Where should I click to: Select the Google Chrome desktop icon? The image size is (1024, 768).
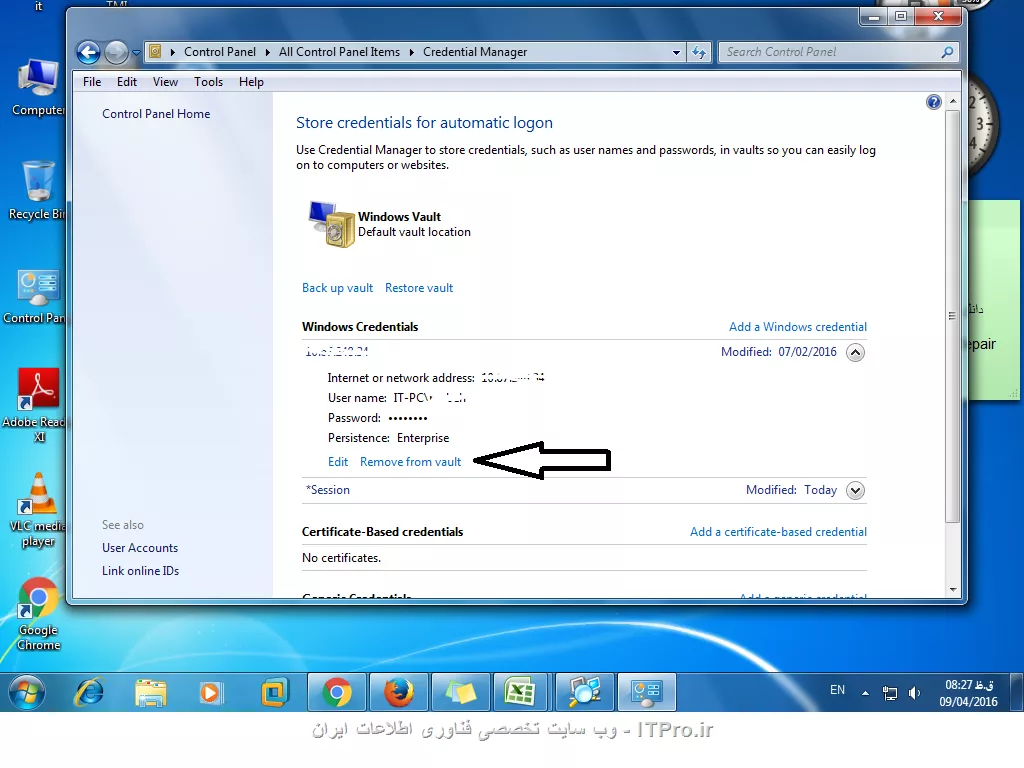pyautogui.click(x=38, y=614)
